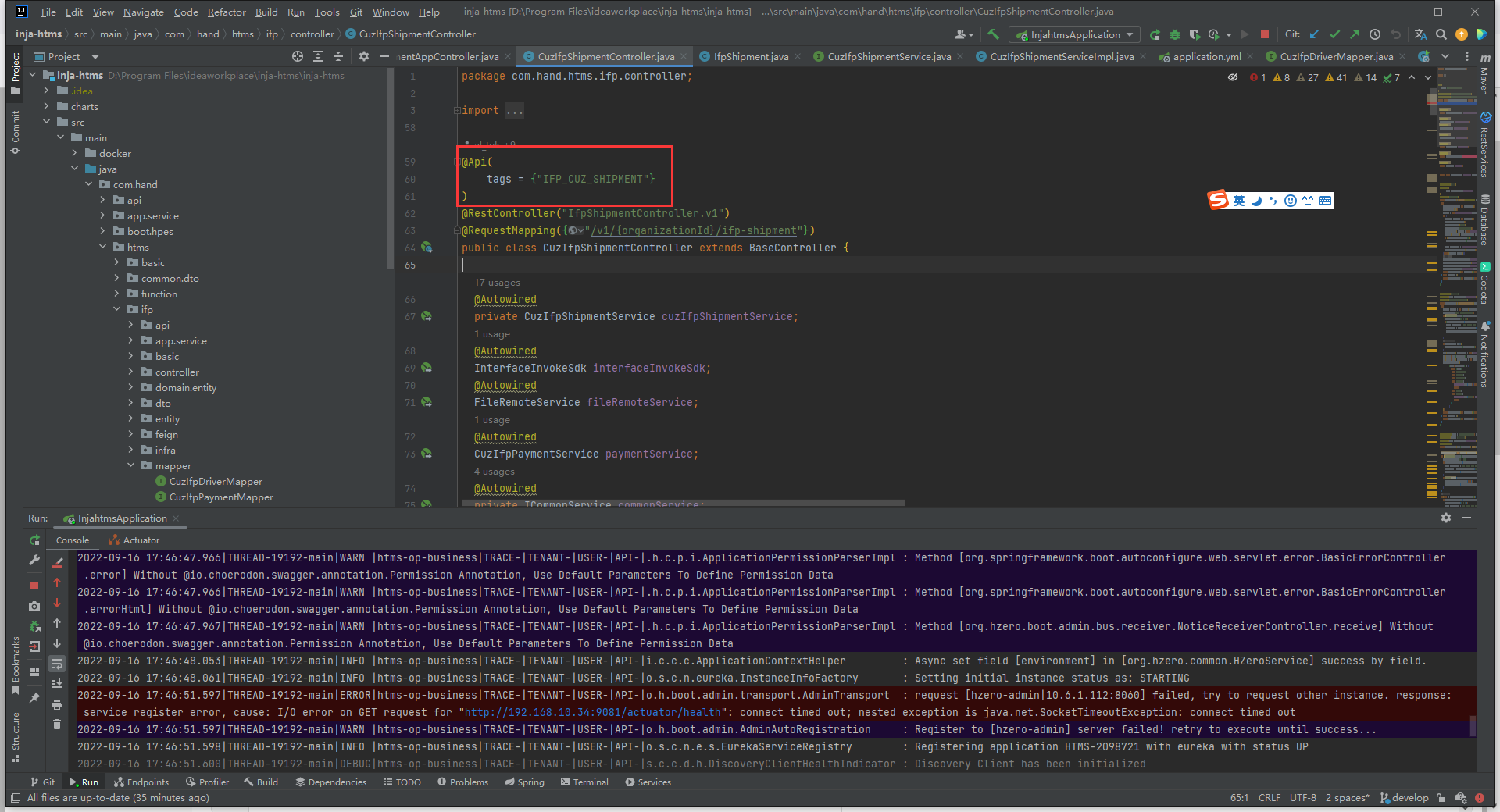This screenshot has height=812, width=1500.
Task: Hide the Project tool window
Action: click(x=384, y=56)
